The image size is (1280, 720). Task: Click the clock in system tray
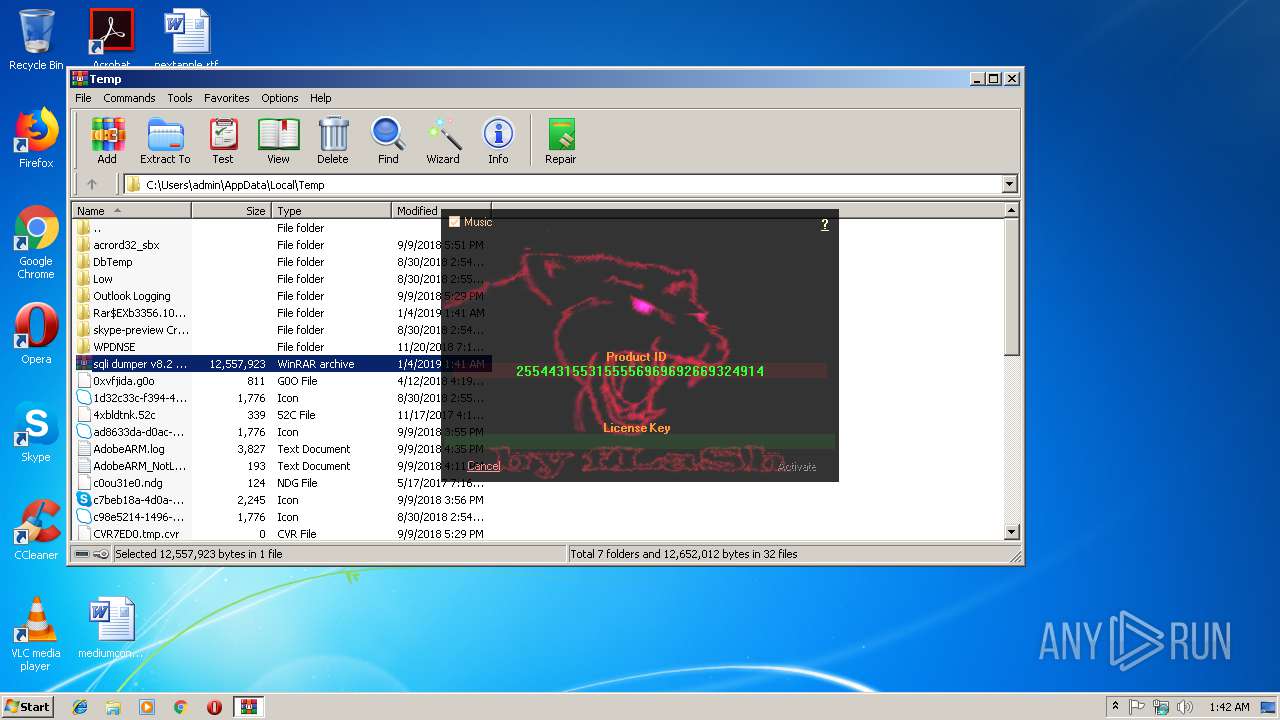point(1228,707)
